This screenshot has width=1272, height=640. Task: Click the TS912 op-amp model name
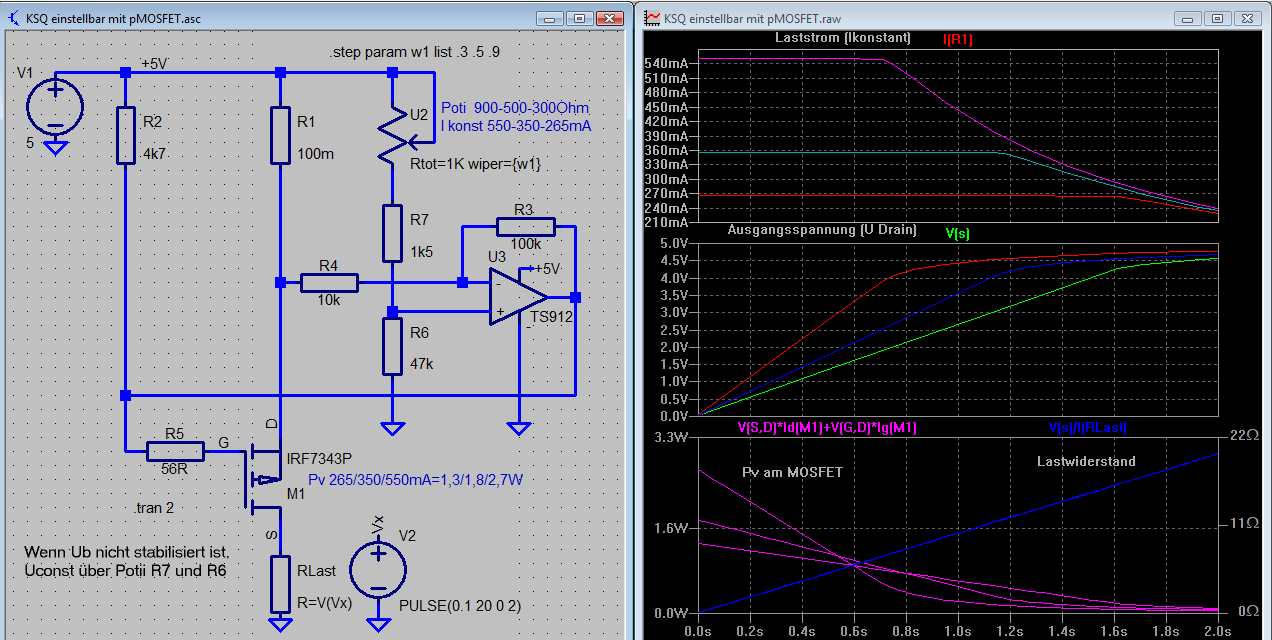click(x=551, y=318)
